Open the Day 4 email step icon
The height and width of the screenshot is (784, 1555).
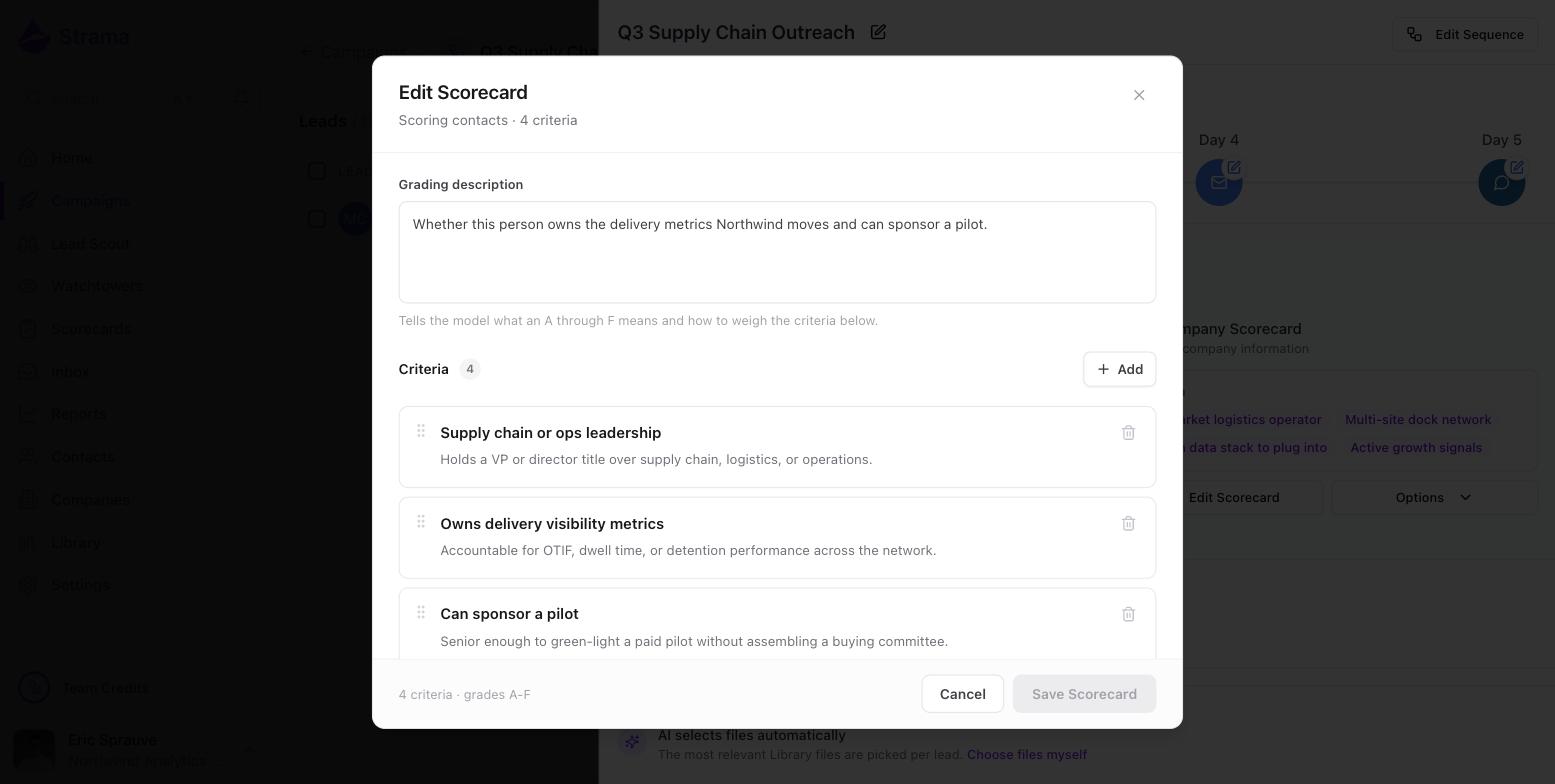click(1219, 182)
